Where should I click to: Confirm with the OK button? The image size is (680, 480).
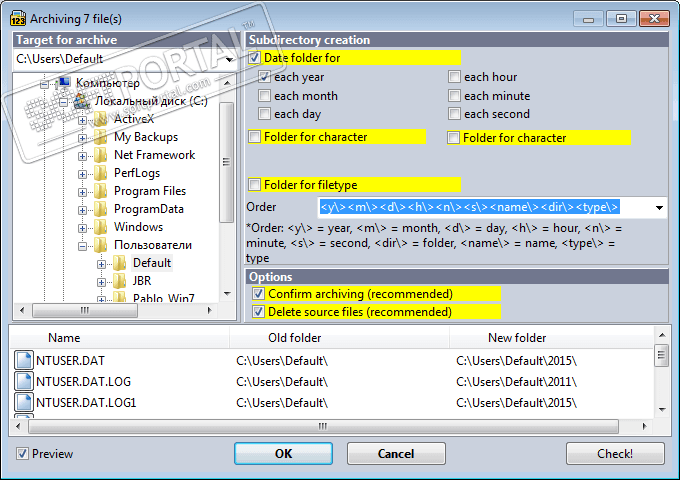(284, 454)
